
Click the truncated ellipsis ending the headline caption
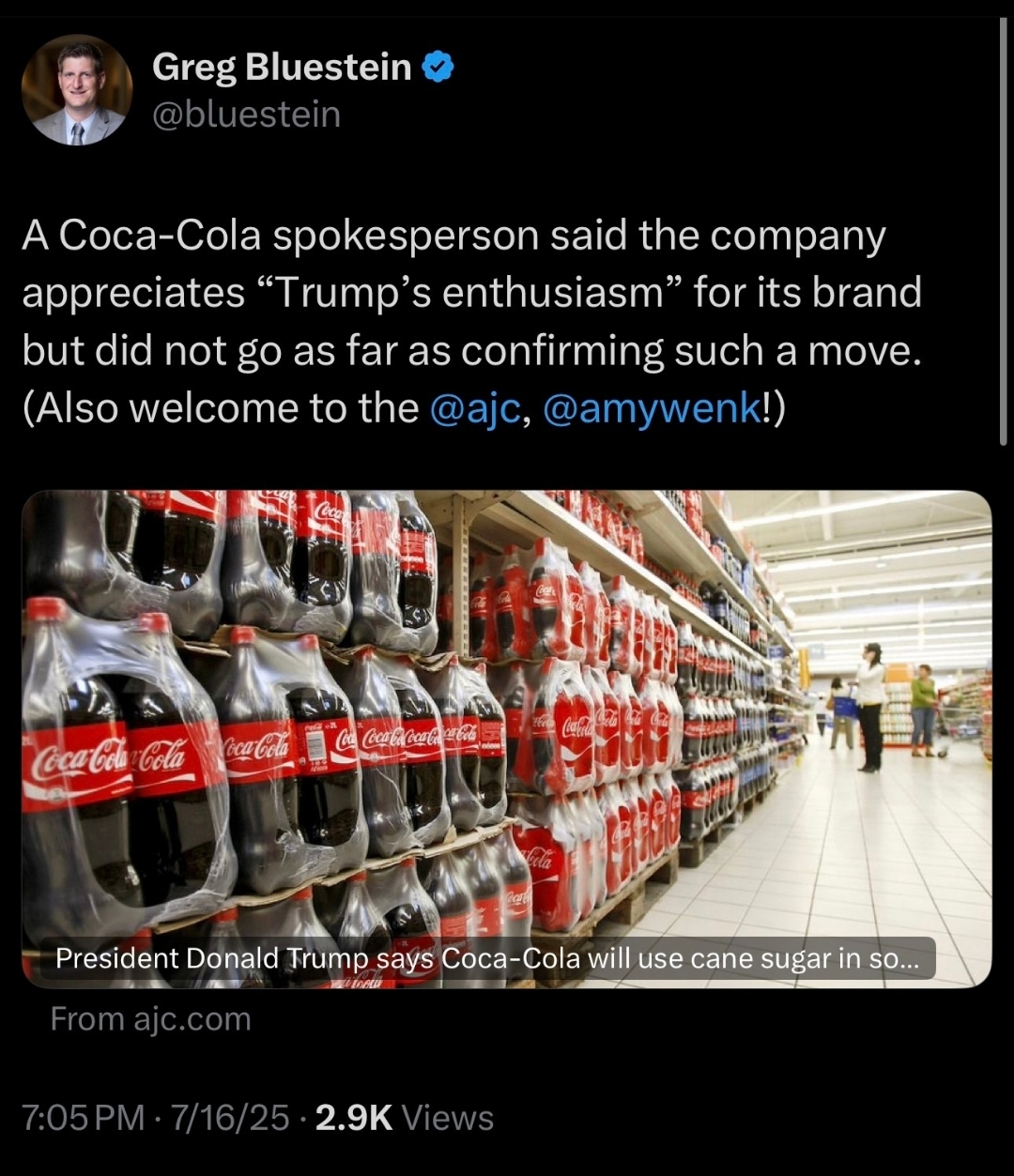tap(907, 962)
